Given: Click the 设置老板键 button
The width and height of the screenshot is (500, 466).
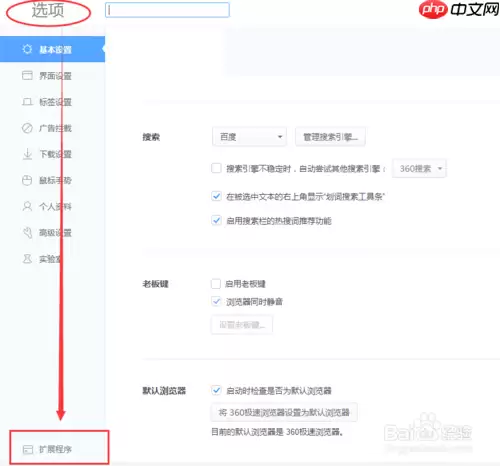Looking at the screenshot, I should point(242,325).
